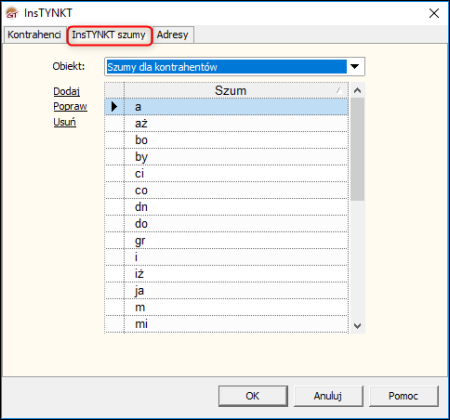Click the vertical scrollbar thumb

pos(357,149)
